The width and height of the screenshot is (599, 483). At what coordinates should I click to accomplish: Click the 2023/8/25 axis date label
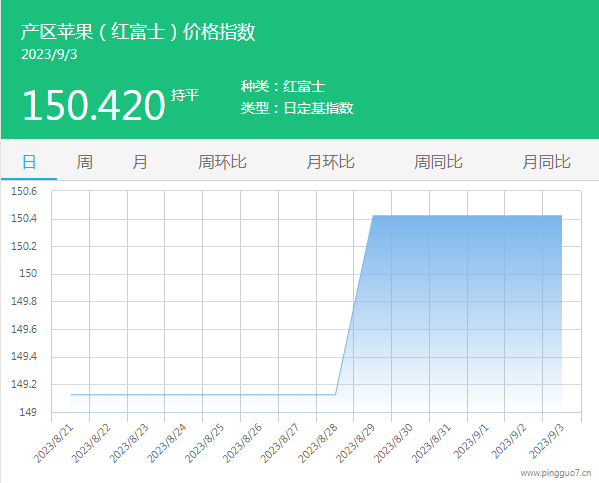click(204, 444)
